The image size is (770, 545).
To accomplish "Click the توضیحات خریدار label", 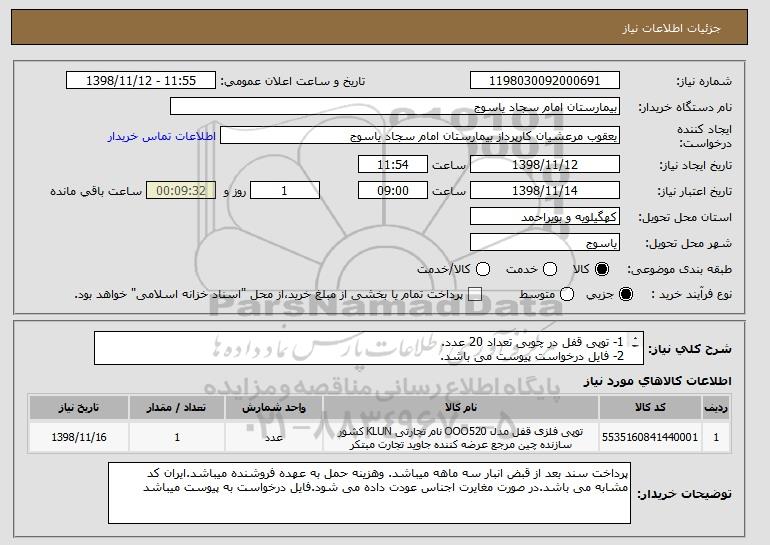I will point(684,494).
